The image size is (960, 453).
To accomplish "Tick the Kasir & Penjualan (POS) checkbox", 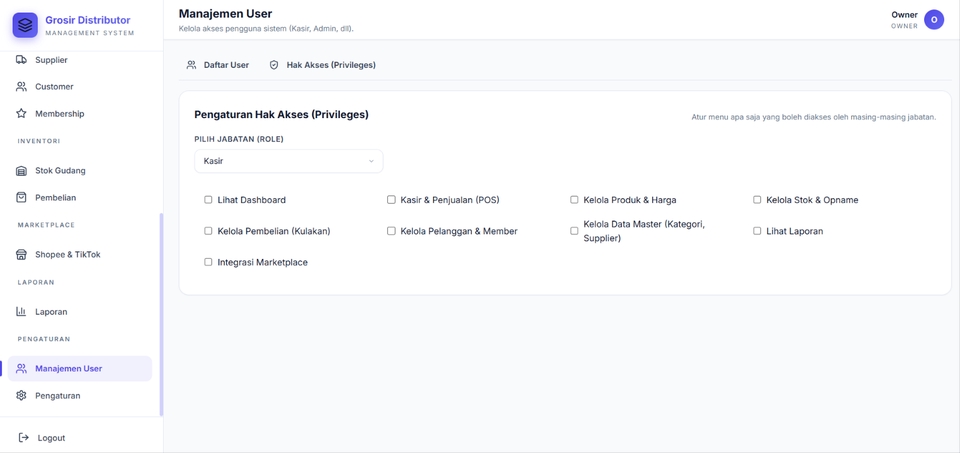I will (x=391, y=200).
